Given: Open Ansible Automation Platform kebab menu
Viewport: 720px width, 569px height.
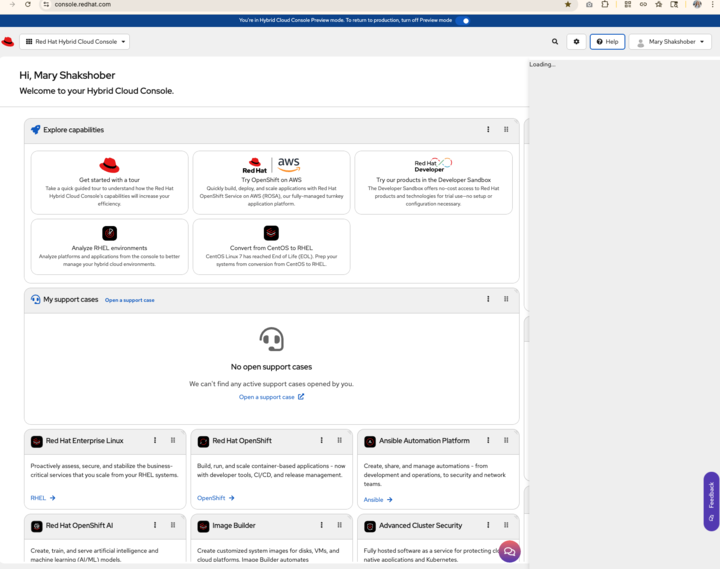Looking at the screenshot, I should coord(488,440).
